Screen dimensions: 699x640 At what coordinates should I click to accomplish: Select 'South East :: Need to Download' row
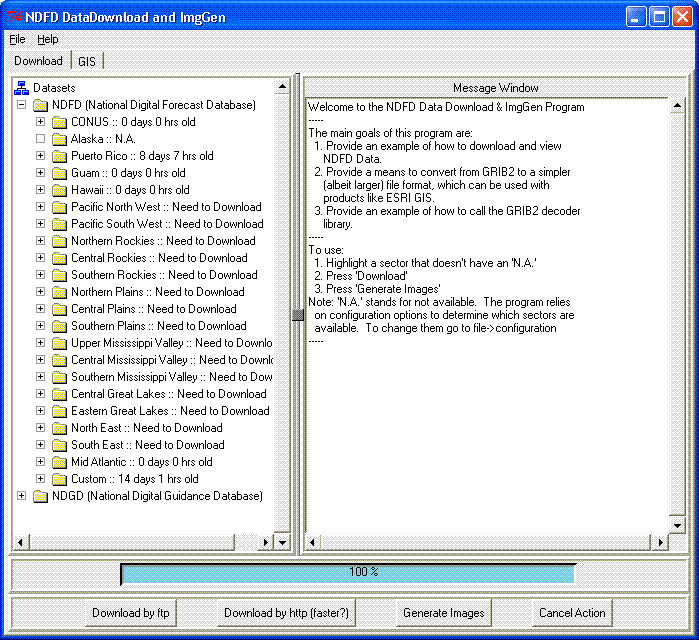pos(148,445)
